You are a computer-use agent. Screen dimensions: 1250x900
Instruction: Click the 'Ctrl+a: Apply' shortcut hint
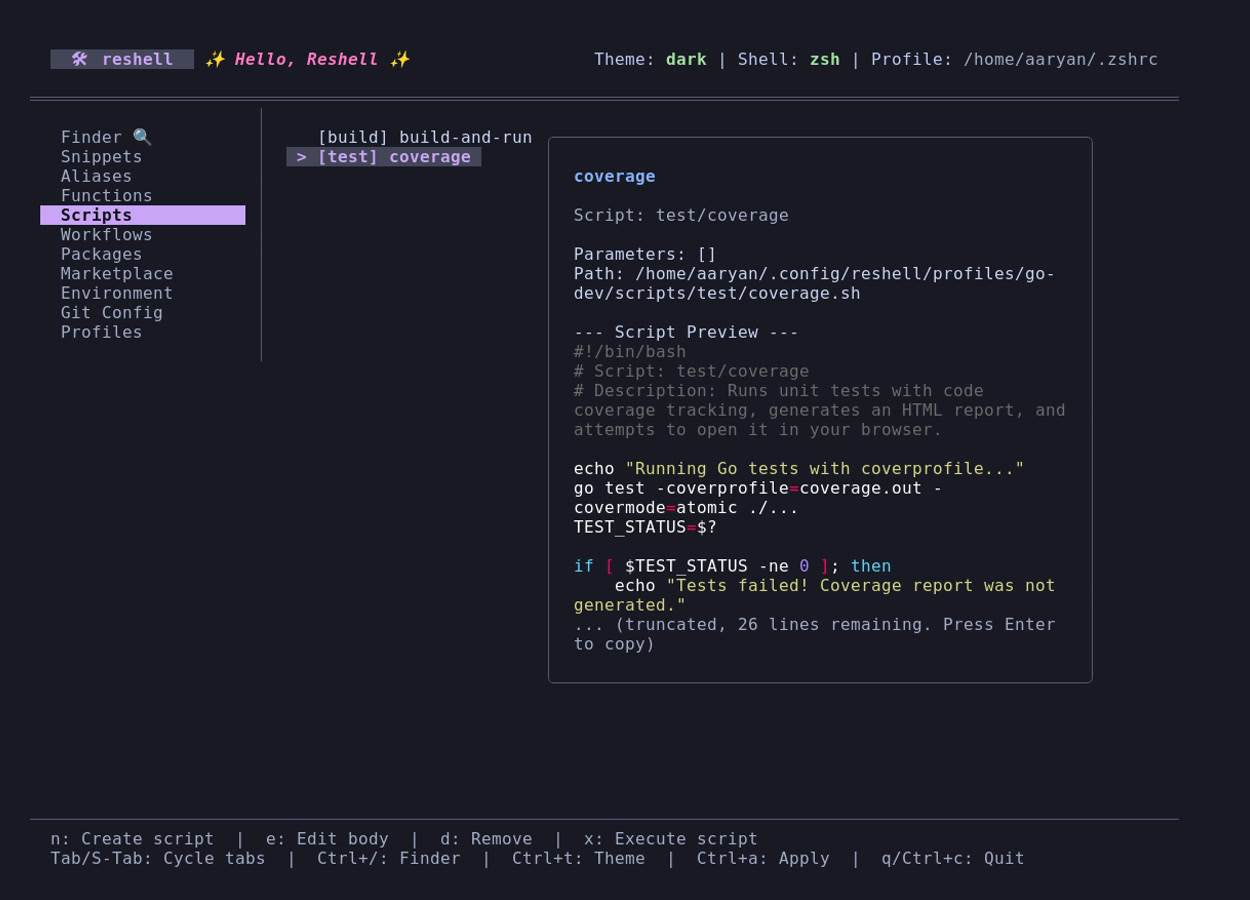(x=763, y=858)
